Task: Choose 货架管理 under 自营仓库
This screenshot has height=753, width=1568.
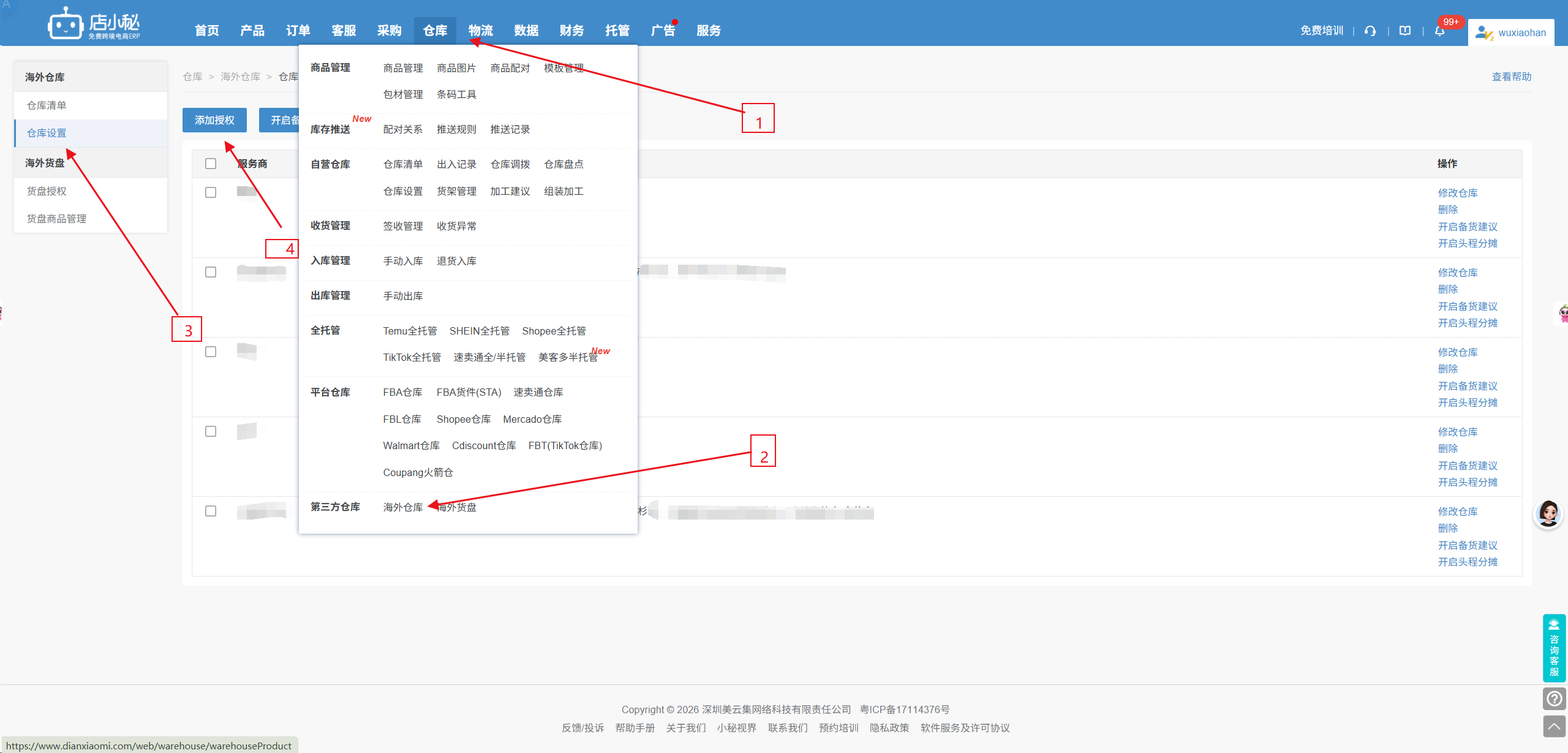Action: [x=456, y=191]
